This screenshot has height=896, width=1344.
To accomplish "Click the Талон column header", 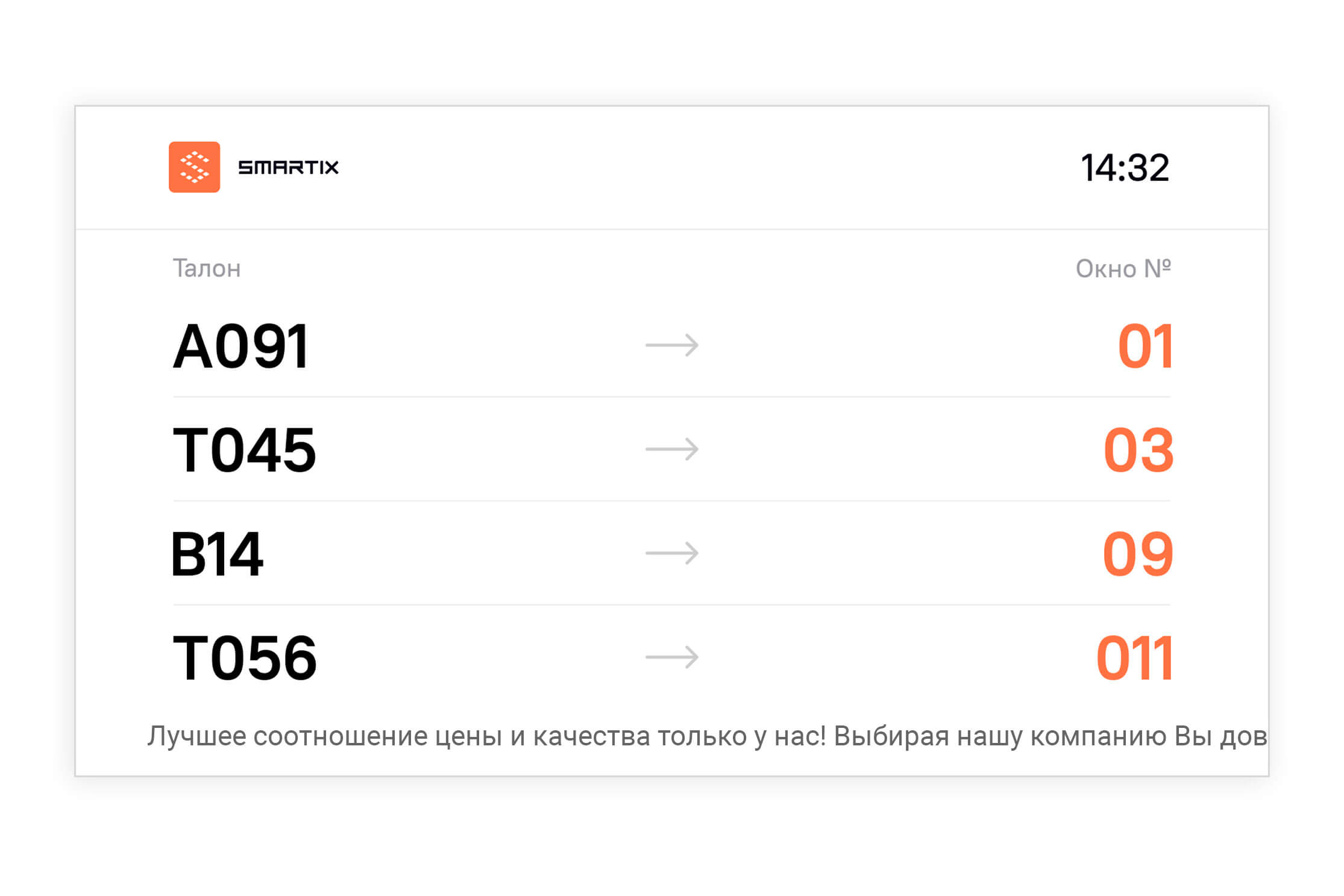I will coord(207,268).
